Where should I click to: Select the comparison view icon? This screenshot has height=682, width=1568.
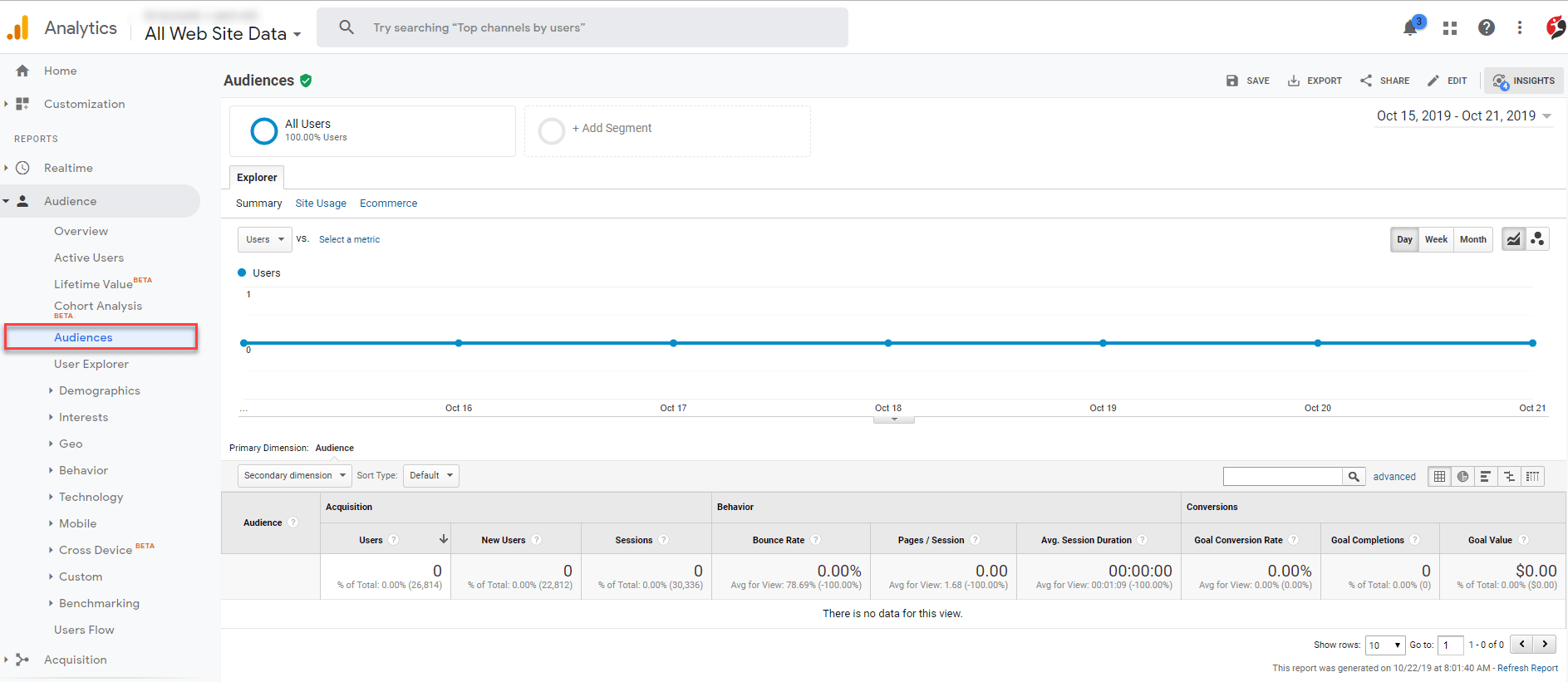point(1509,477)
